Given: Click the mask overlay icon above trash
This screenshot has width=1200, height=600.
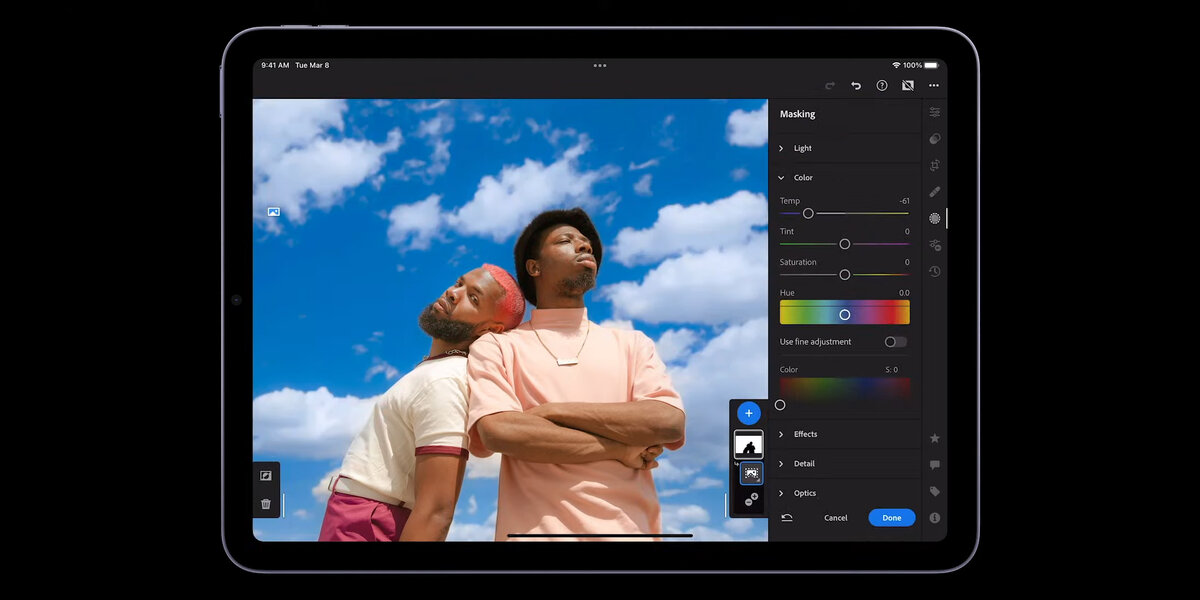Looking at the screenshot, I should (266, 476).
